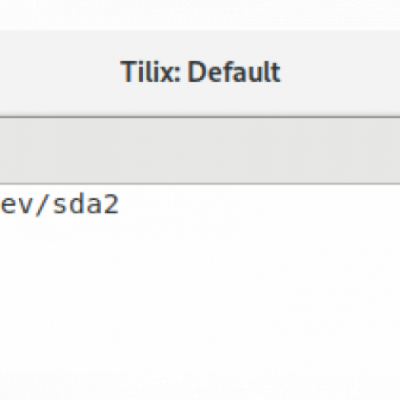Click the header bar right of the title
400x400 pixels.
click(x=340, y=73)
